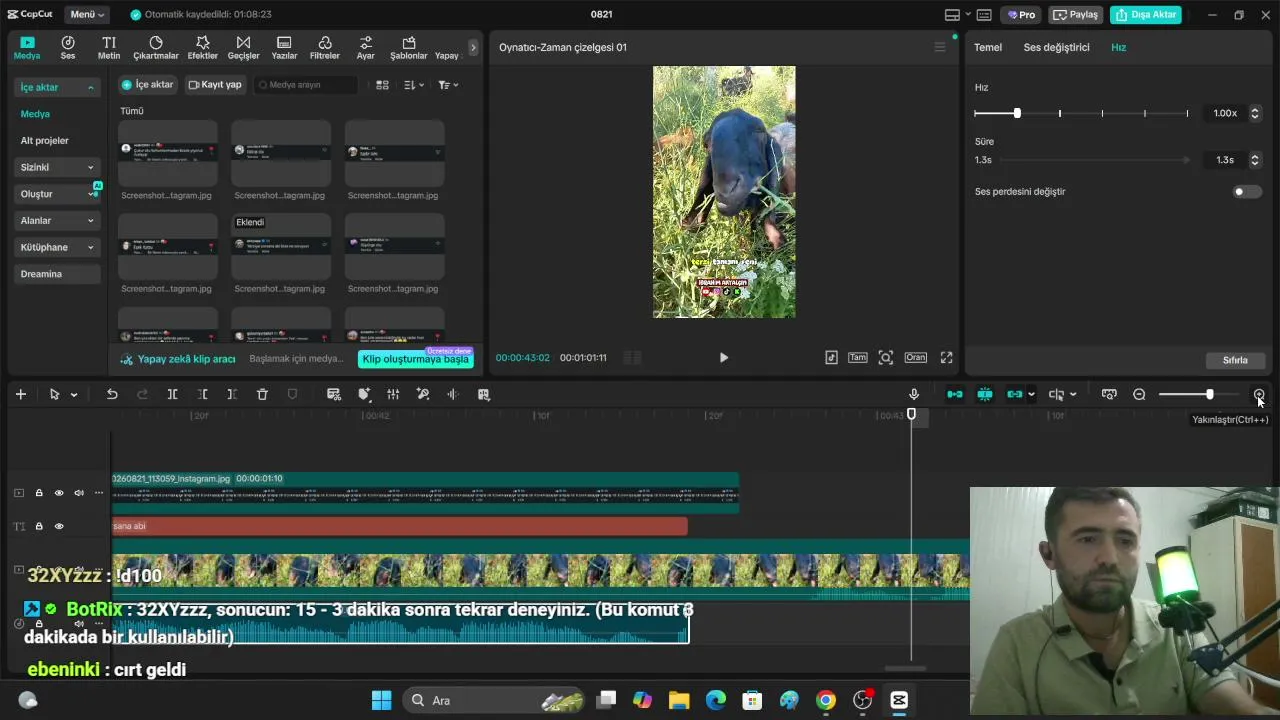Click the Oran aspect ratio button

[x=915, y=357]
